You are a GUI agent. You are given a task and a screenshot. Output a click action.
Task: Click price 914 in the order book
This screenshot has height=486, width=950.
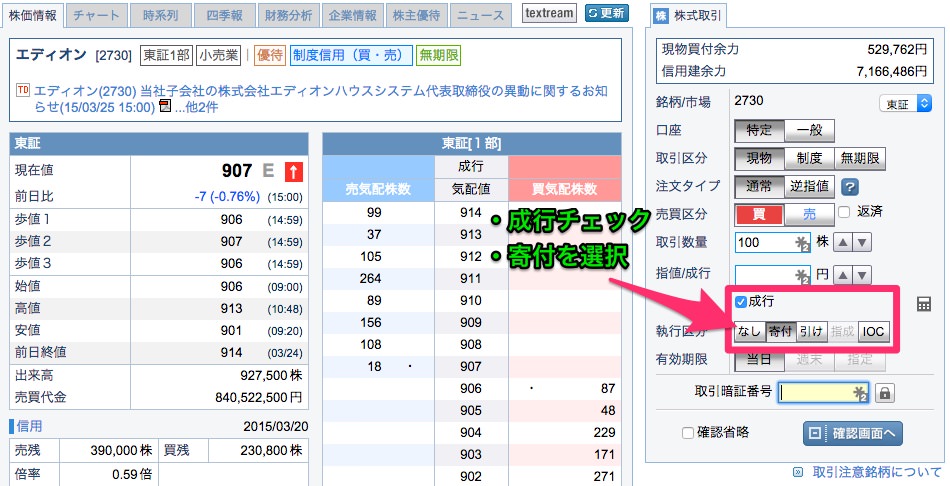pyautogui.click(x=471, y=213)
